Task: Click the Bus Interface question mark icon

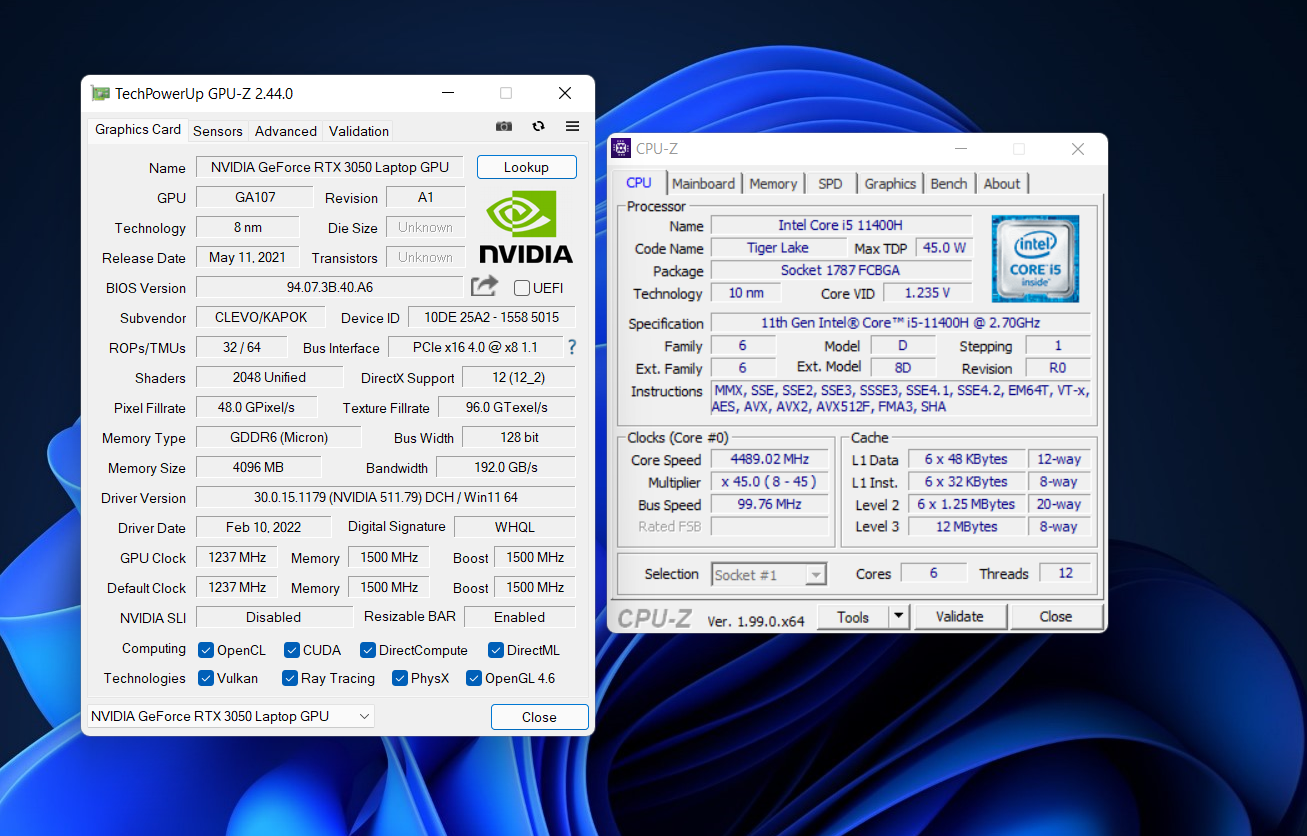Action: [x=572, y=347]
